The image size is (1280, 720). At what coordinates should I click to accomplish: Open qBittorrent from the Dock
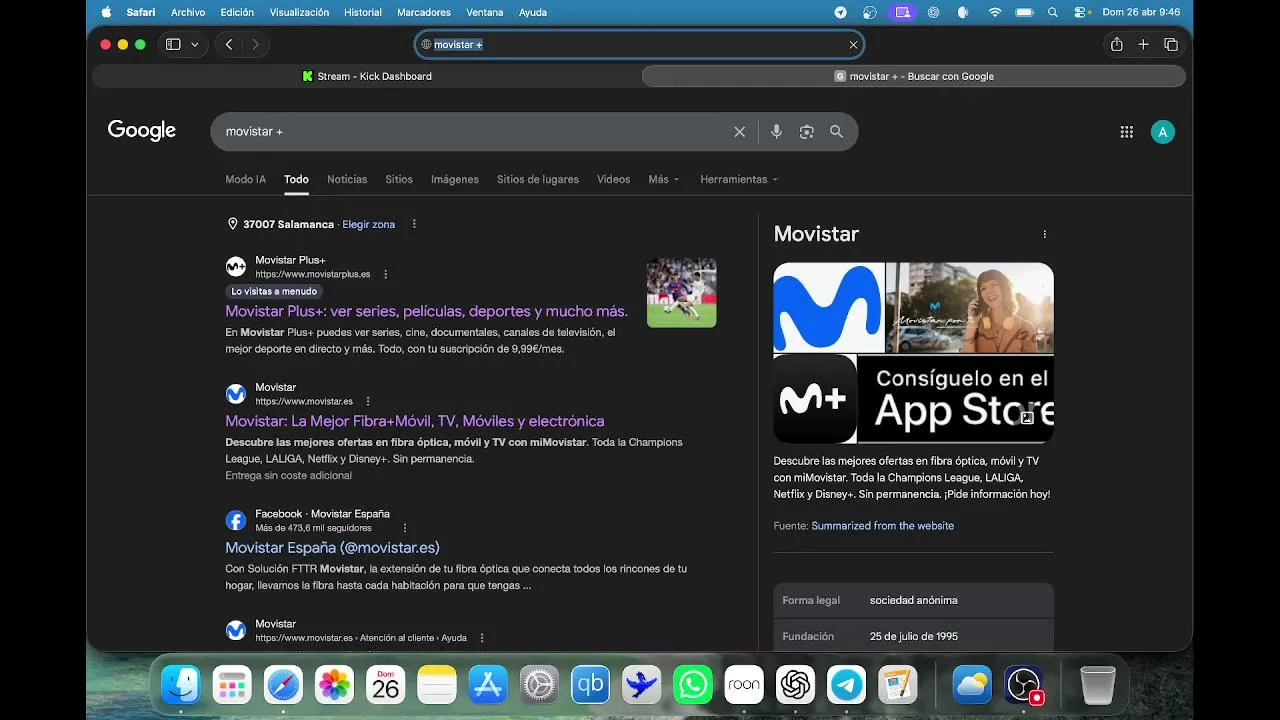pos(590,685)
